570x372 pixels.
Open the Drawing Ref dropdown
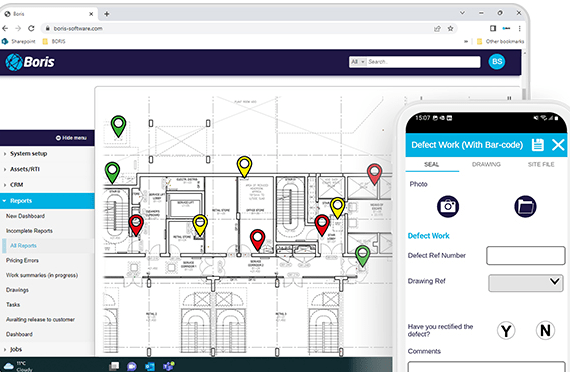tap(526, 283)
